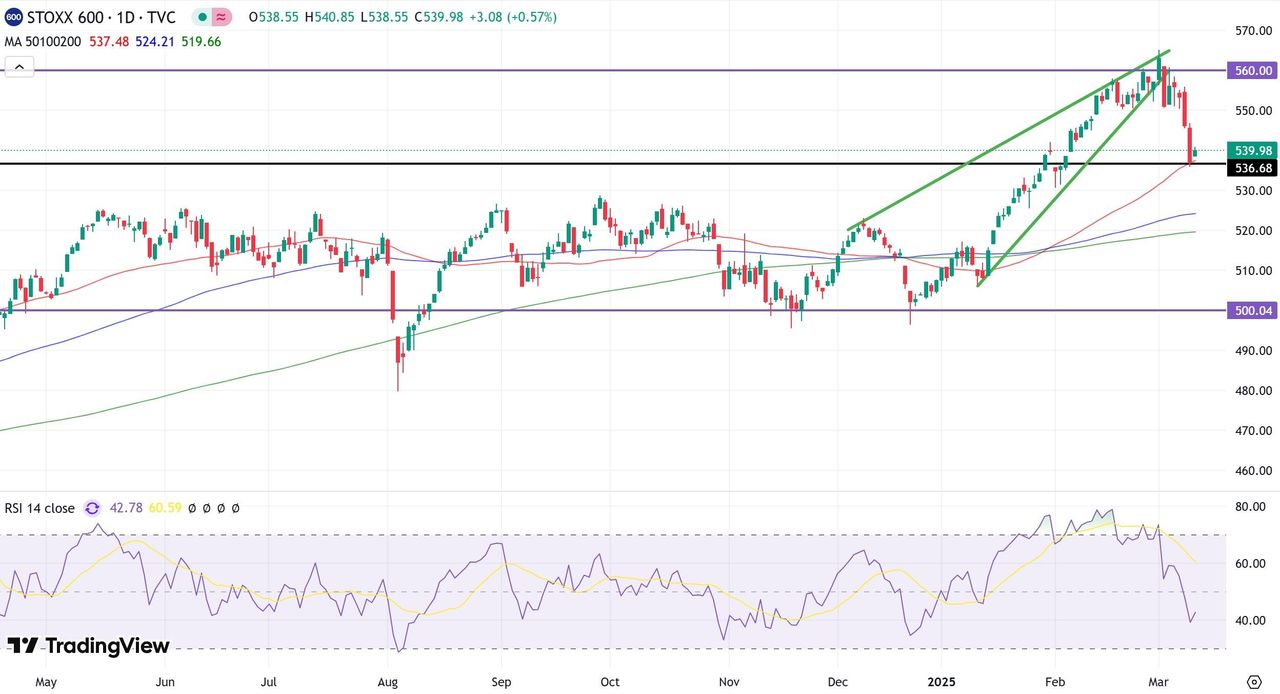Click the red 537.48 MA value

point(109,42)
